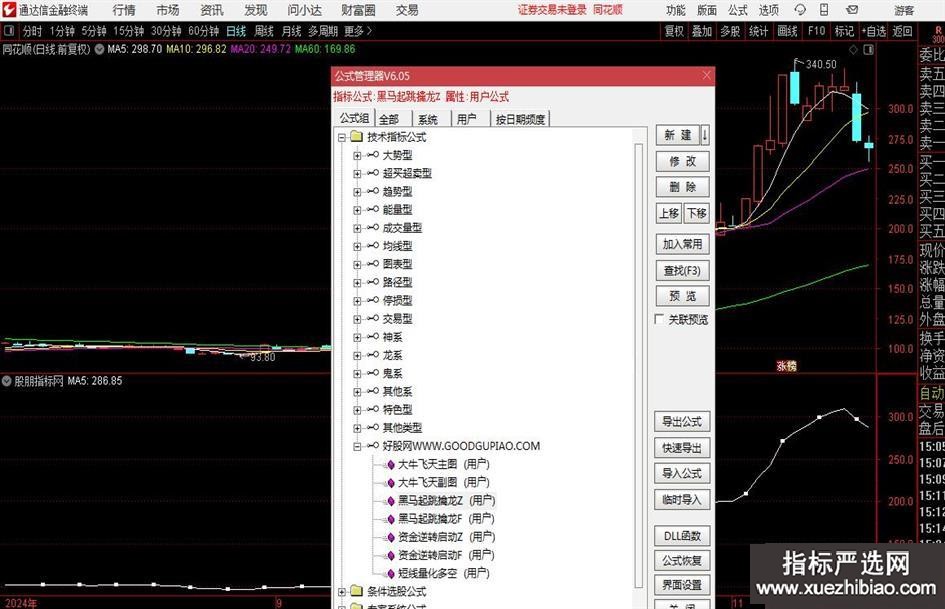Switch chart to 60分钟 period
The image size is (945, 609).
point(204,31)
